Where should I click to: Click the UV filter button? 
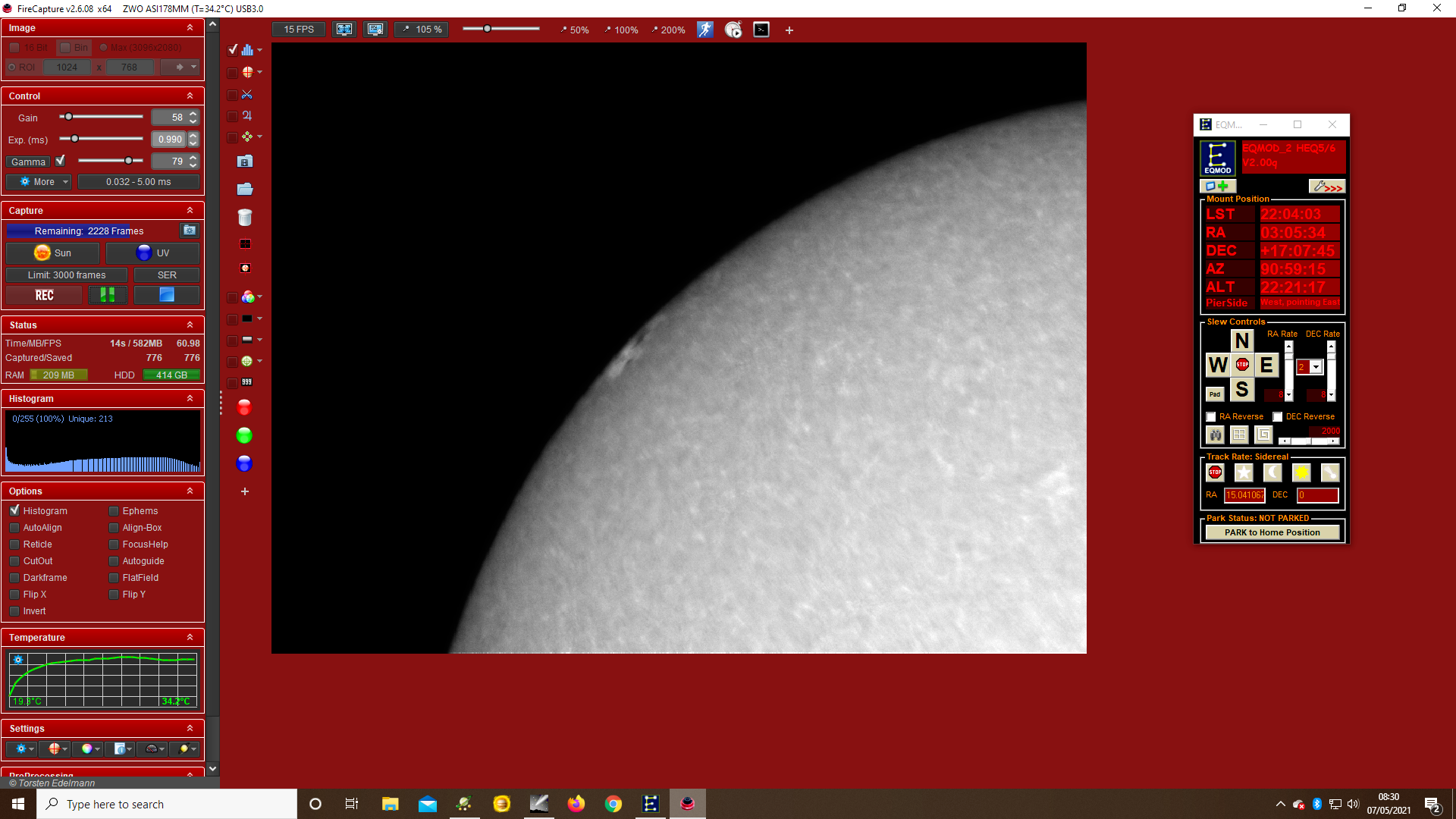[x=152, y=253]
